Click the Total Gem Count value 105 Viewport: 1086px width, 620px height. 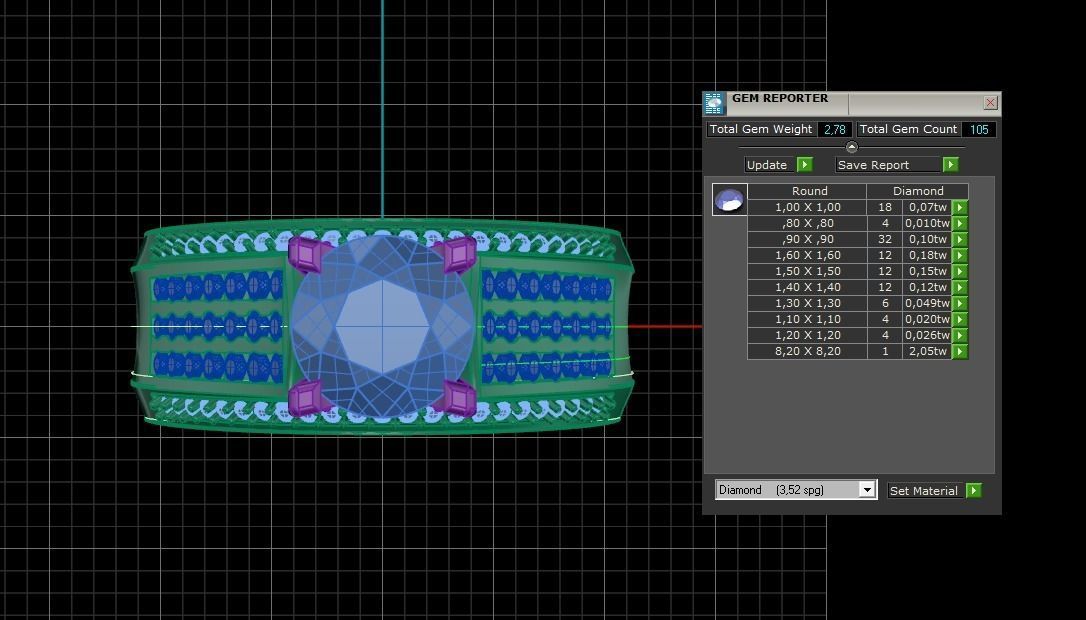(979, 130)
